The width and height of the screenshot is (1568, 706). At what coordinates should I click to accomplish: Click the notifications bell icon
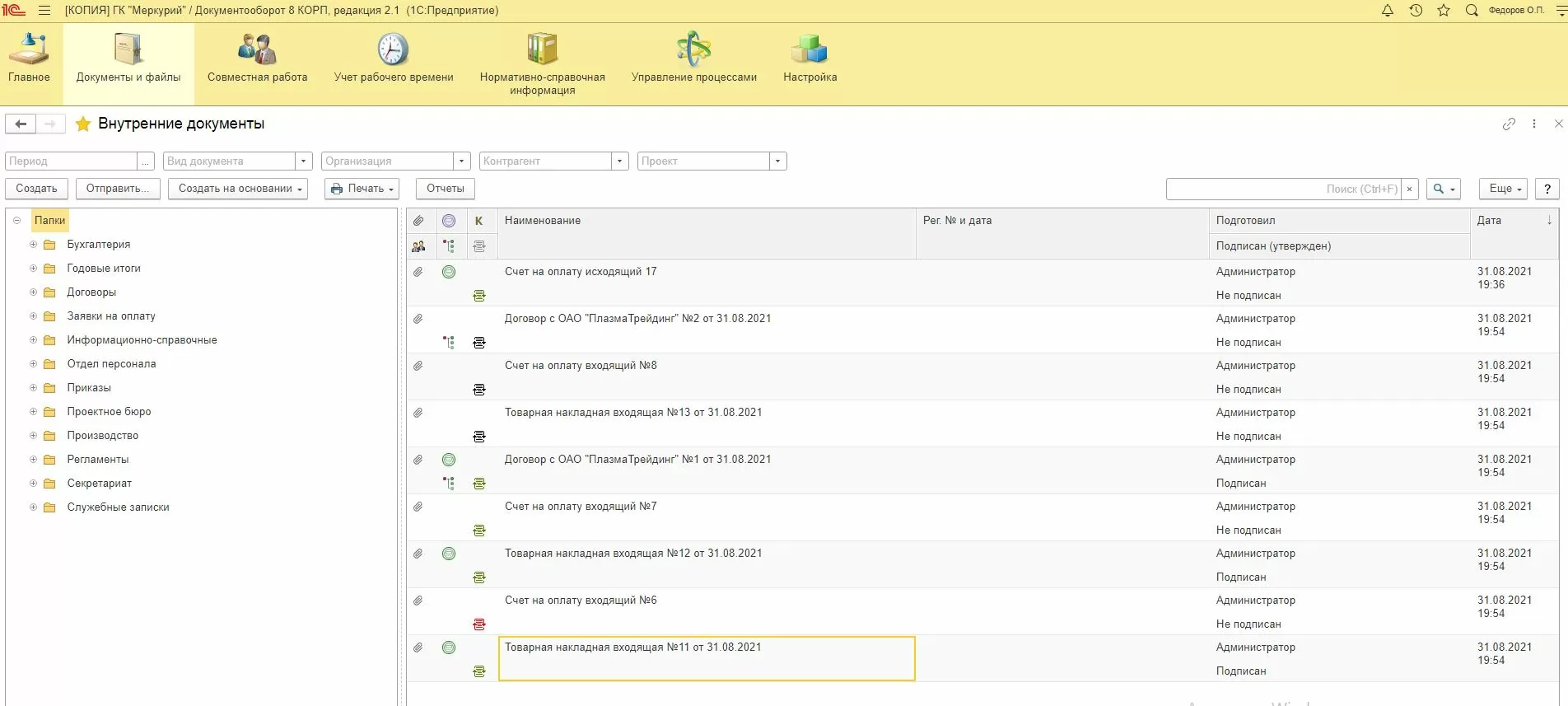[x=1388, y=11]
